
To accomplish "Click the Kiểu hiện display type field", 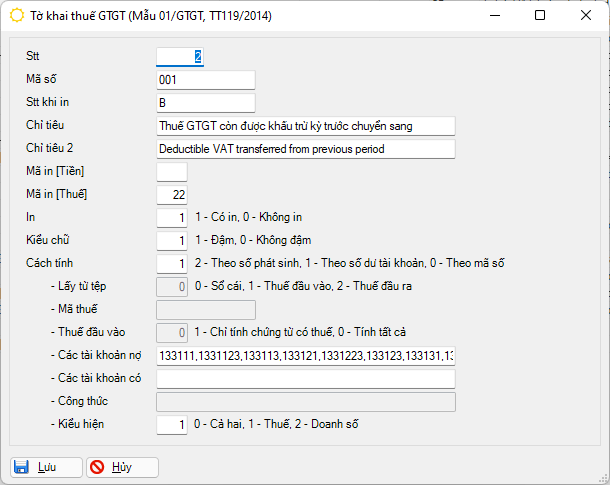I will 172,425.
